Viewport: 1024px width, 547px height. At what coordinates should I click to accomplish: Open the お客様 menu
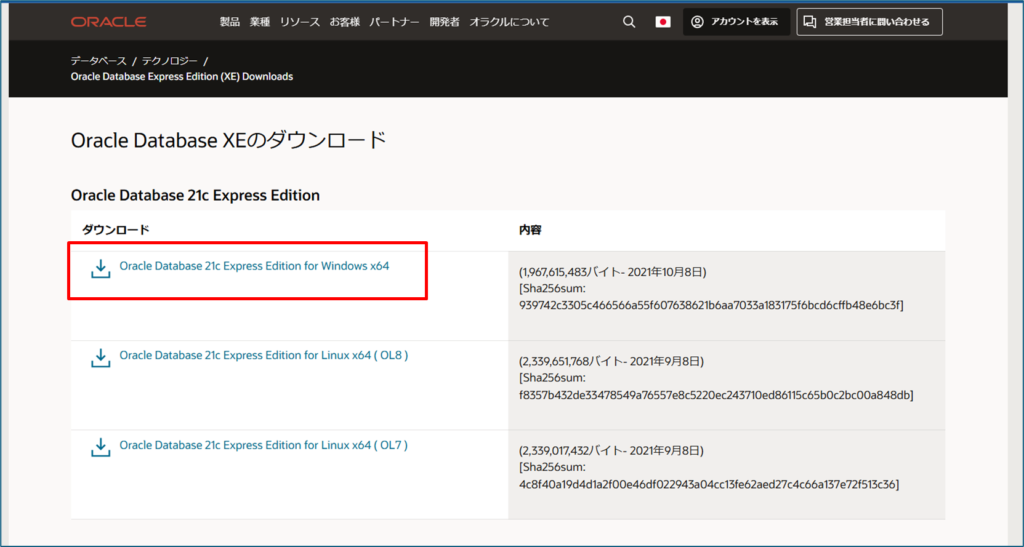[343, 22]
